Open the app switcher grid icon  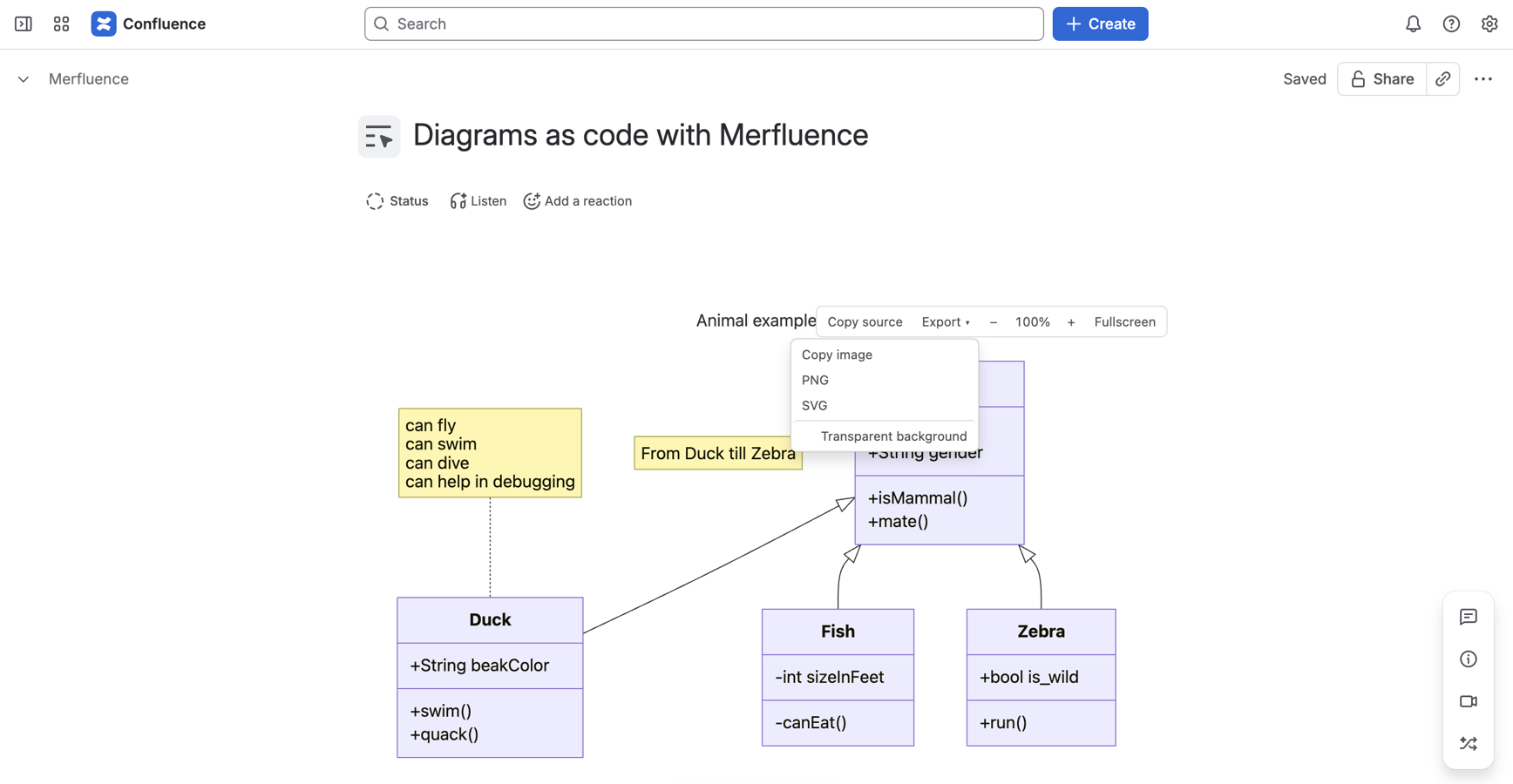click(x=61, y=24)
